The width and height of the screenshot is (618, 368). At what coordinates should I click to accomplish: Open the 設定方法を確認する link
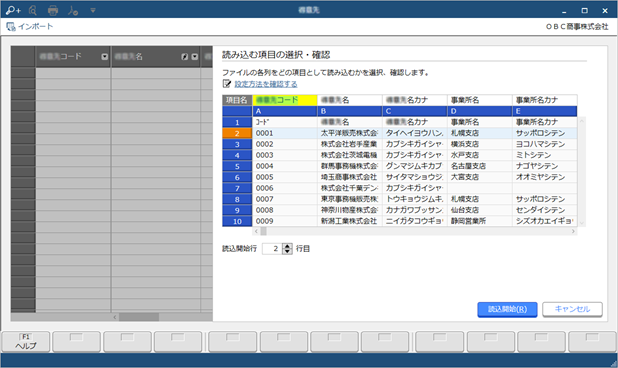coord(266,84)
